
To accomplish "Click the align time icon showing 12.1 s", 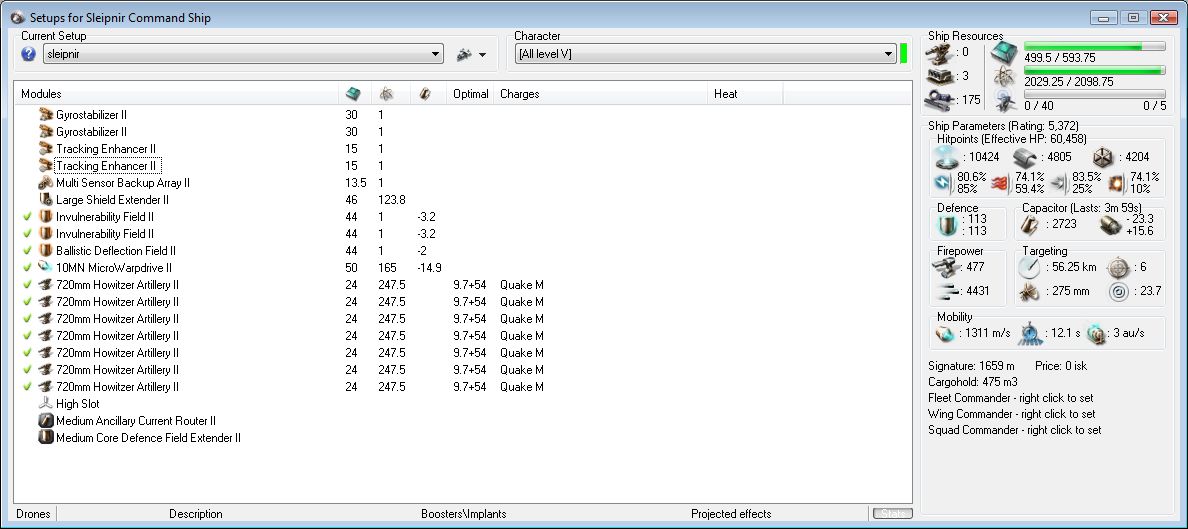I will (1030, 333).
